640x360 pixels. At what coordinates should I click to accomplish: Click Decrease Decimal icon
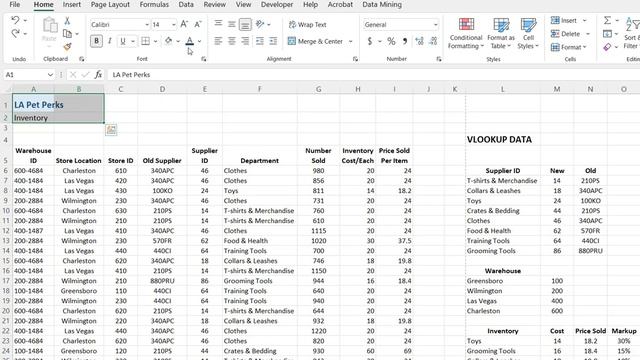[x=433, y=41]
